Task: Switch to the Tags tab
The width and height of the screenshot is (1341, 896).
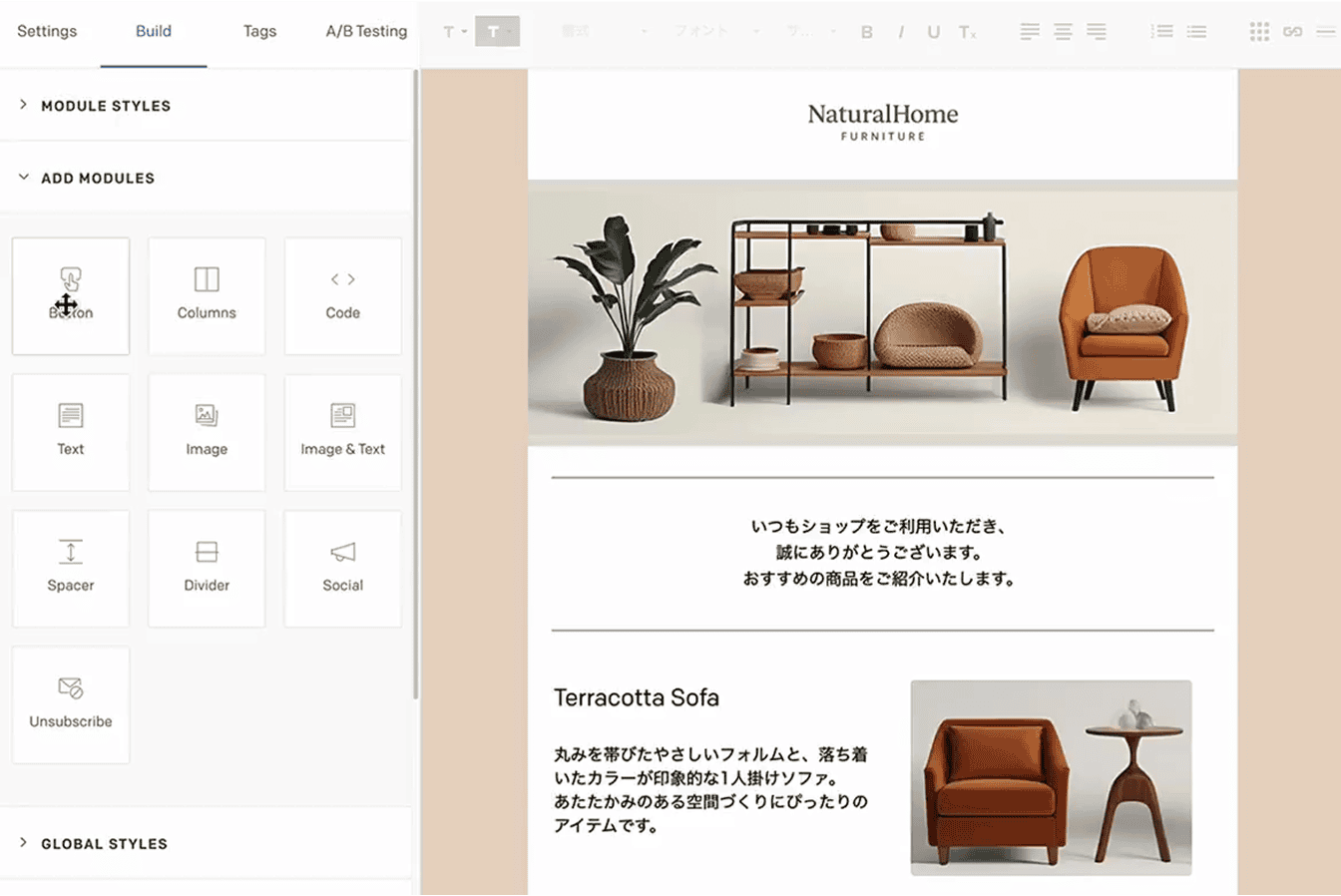Action: tap(259, 31)
